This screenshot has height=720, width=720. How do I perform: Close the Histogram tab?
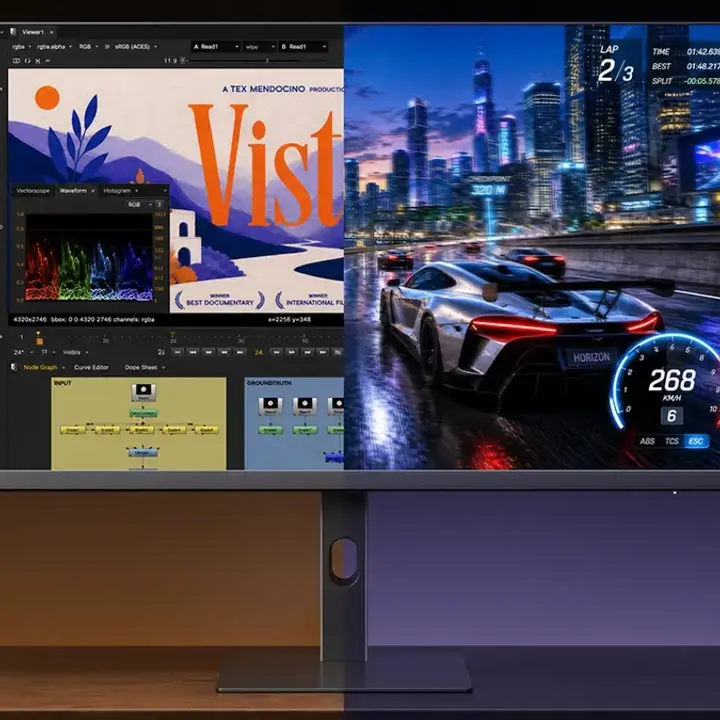tap(136, 191)
